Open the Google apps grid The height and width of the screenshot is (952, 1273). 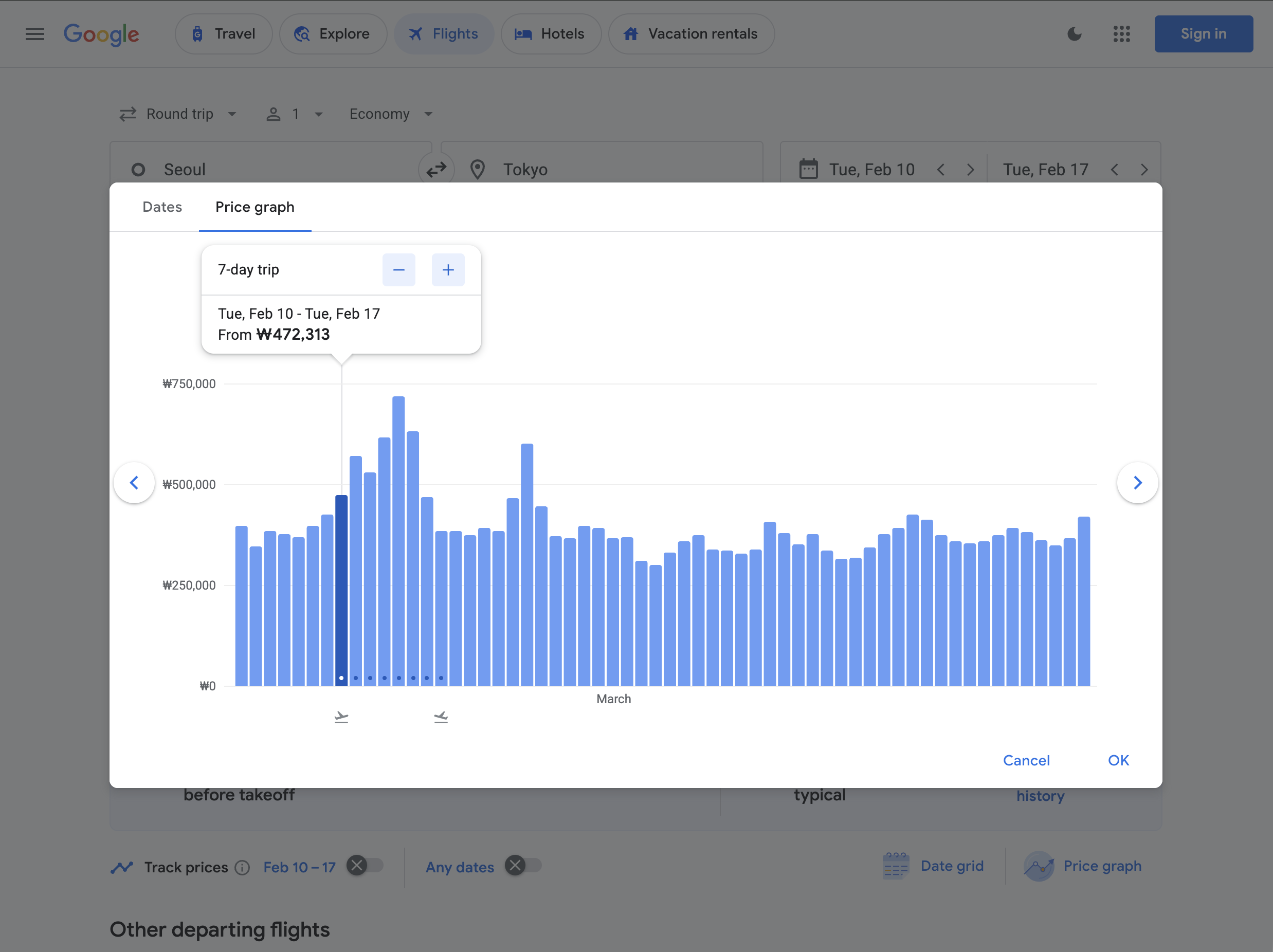tap(1122, 34)
